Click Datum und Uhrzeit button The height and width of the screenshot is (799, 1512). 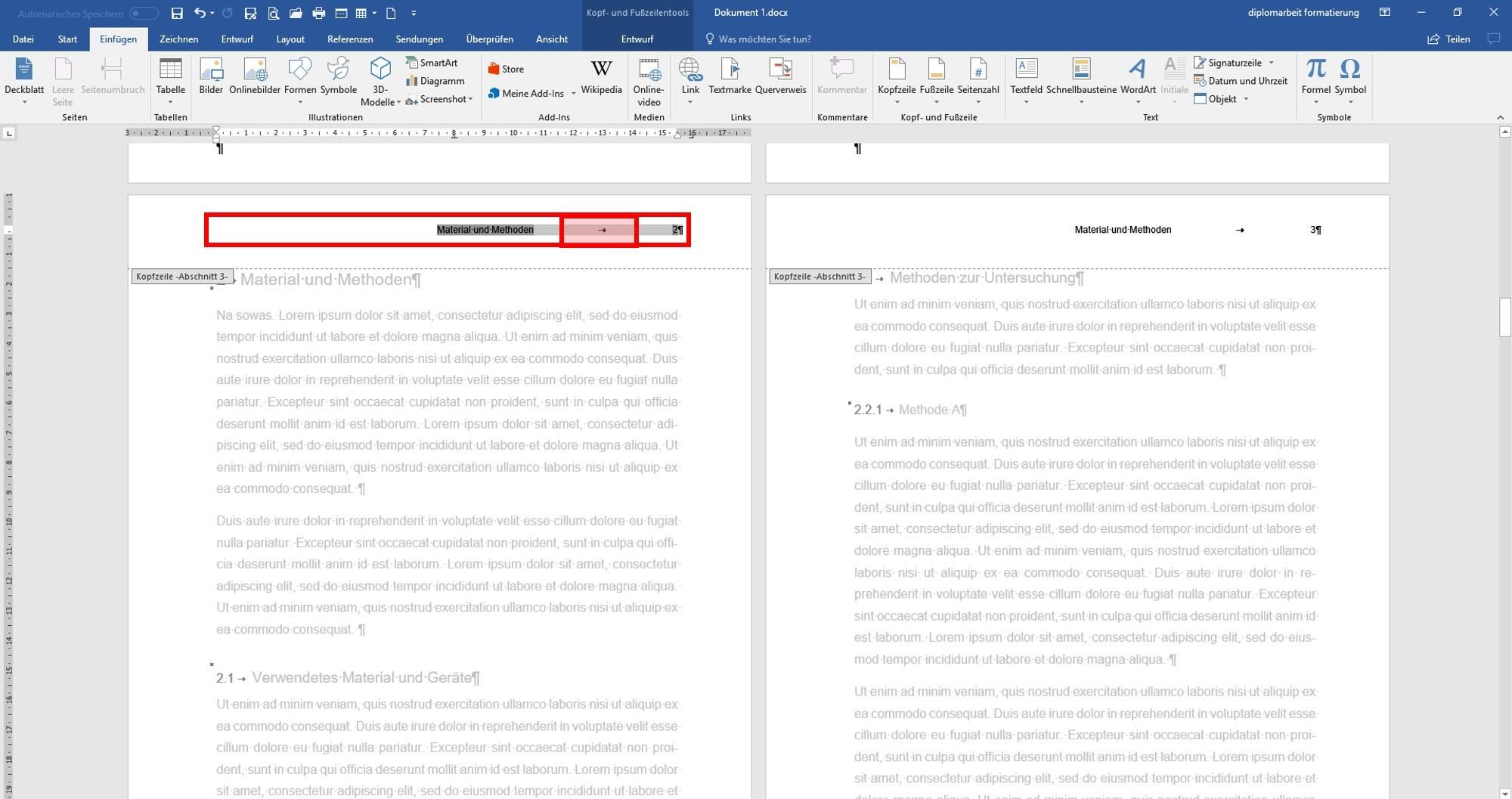point(1241,81)
